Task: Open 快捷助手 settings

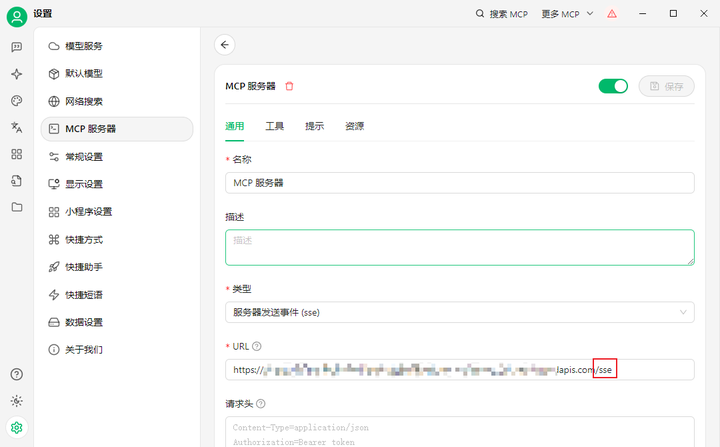Action: point(117,267)
